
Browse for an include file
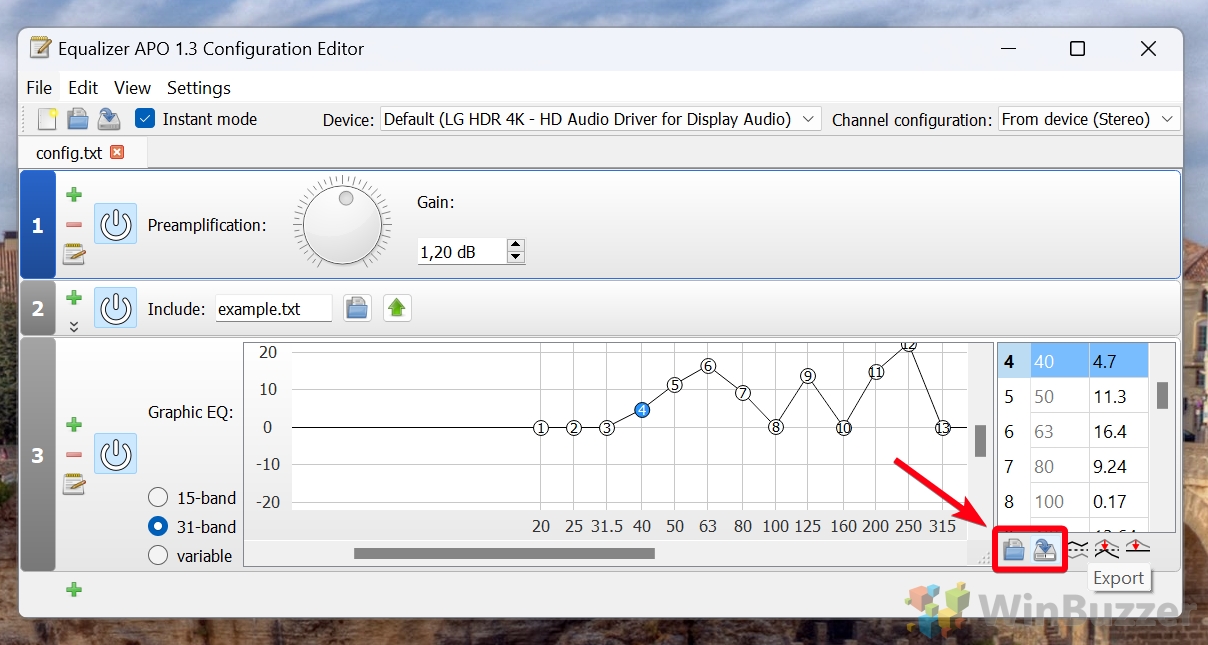(357, 308)
